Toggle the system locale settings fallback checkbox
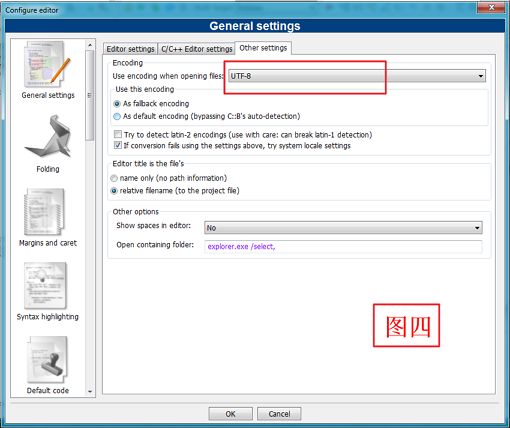The height and width of the screenshot is (428, 510). pyautogui.click(x=118, y=145)
